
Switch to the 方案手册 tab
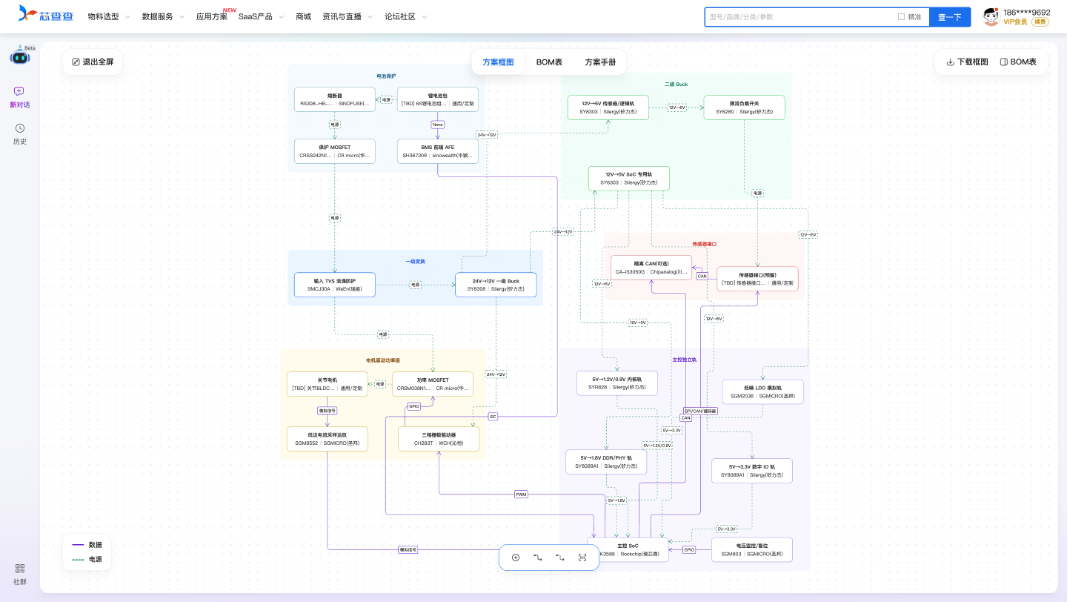tap(600, 62)
